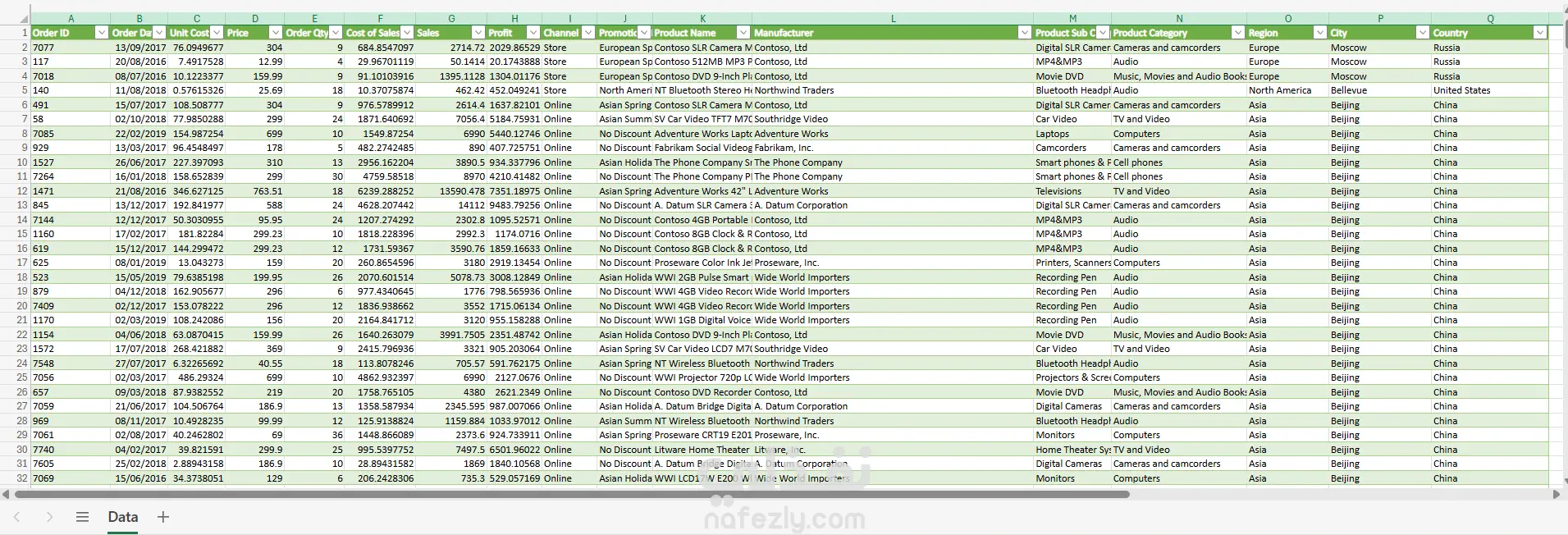Click the select-all corner triangle

coord(23,18)
